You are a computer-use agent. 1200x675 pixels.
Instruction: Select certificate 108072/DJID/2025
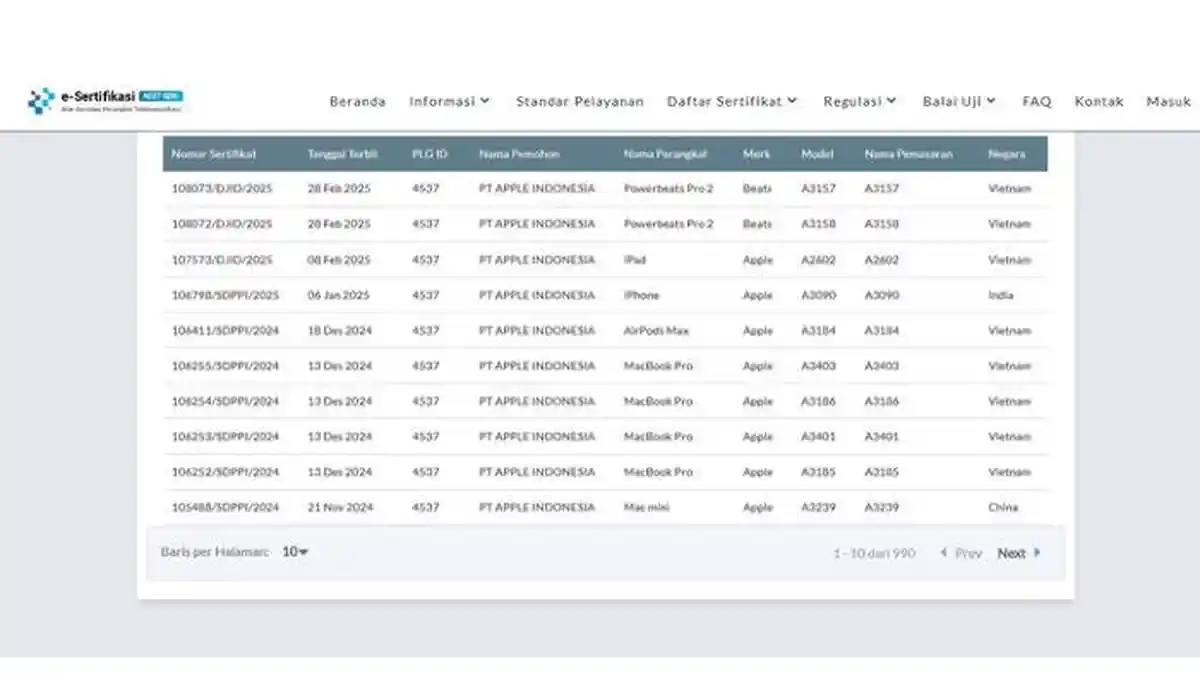[x=222, y=224]
